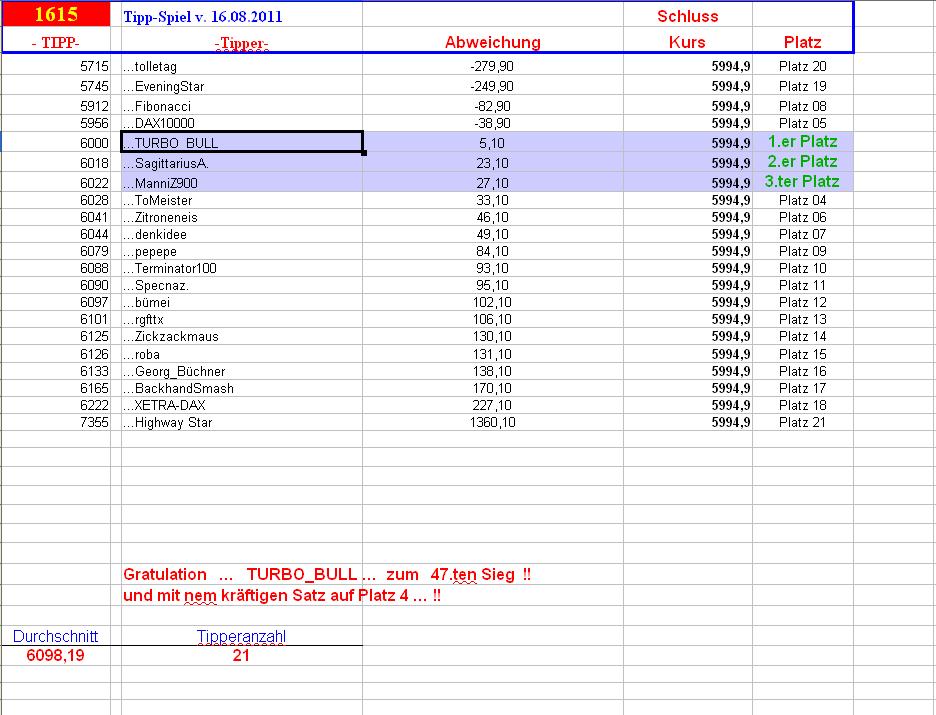936x715 pixels.
Task: Select the header Tipp-Spiel v. 16.08.2011
Action: pos(203,16)
